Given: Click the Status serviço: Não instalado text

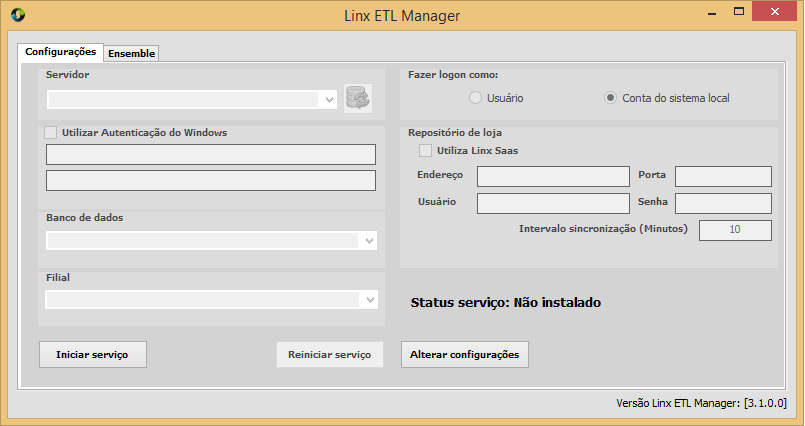Looking at the screenshot, I should 506,303.
